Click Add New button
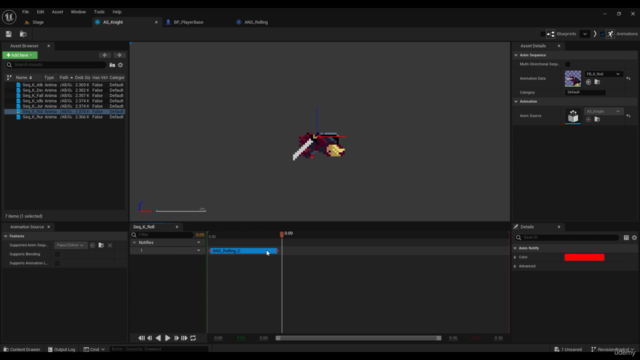Screen dimensions: 640x360 coord(20,55)
